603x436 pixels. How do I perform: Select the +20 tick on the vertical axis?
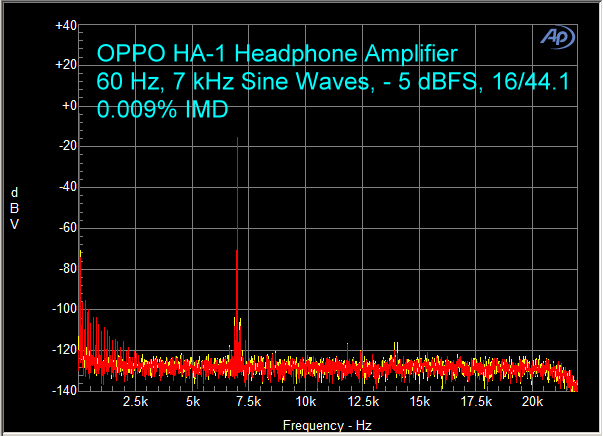pyautogui.click(x=65, y=65)
